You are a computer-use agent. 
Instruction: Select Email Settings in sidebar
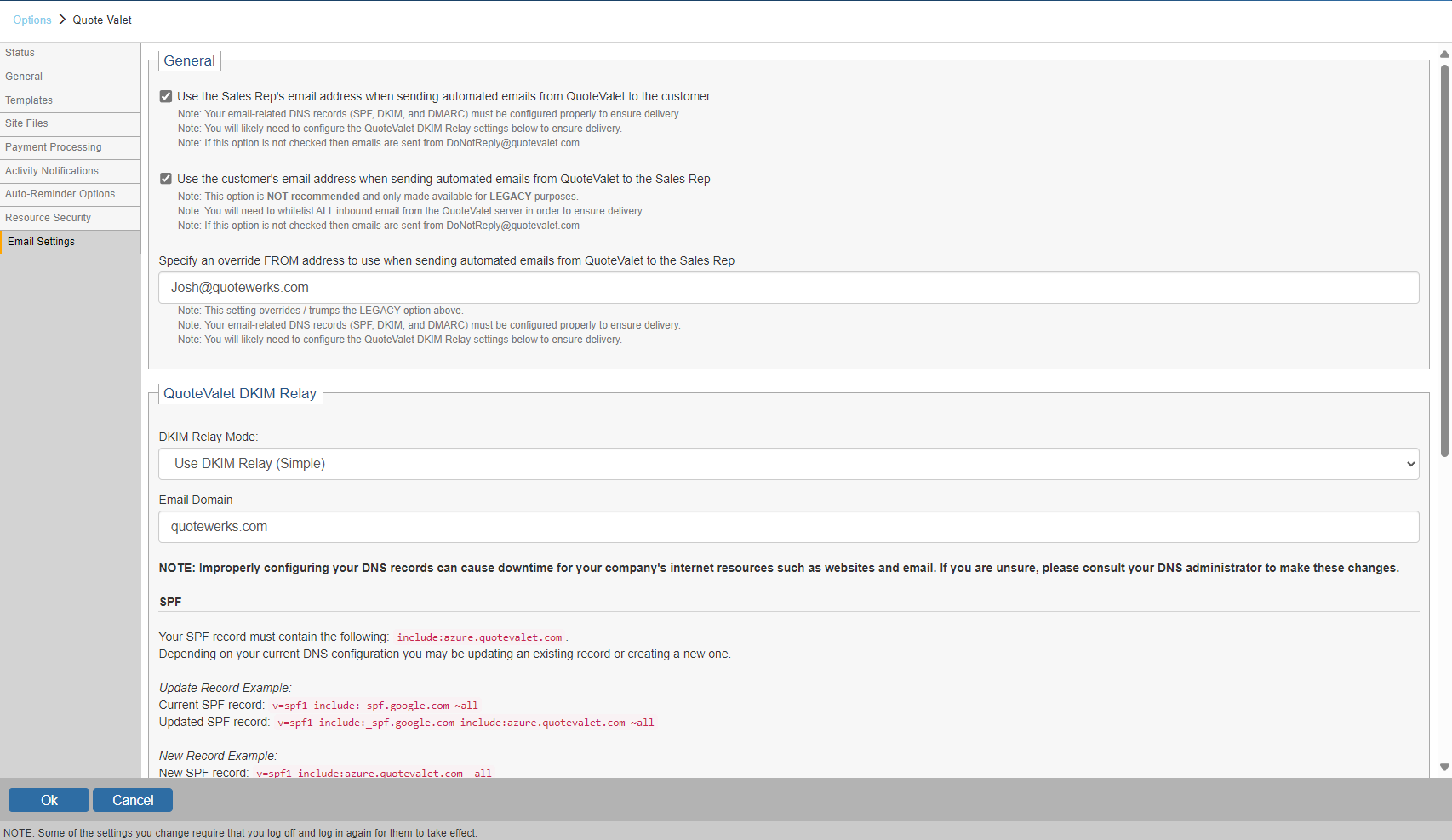point(41,242)
